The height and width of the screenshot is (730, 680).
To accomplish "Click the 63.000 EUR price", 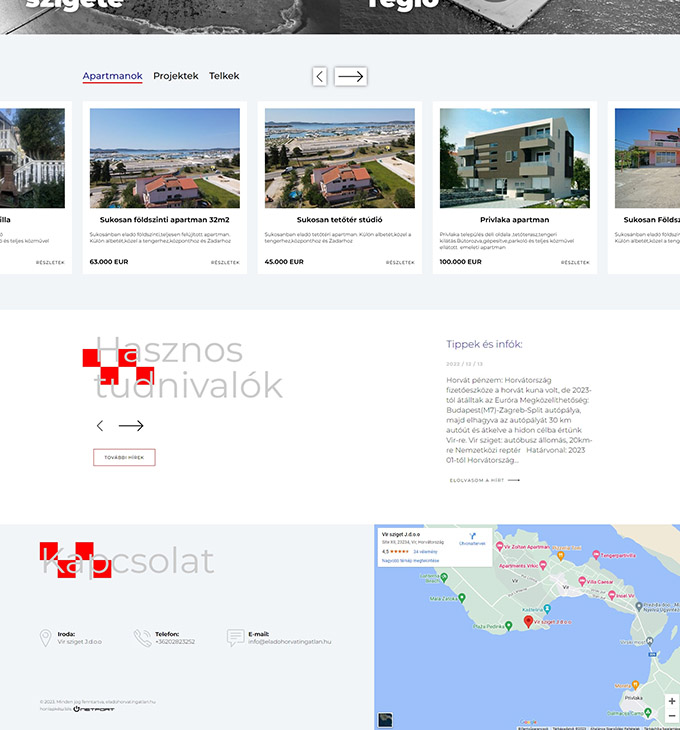I will pyautogui.click(x=109, y=262).
